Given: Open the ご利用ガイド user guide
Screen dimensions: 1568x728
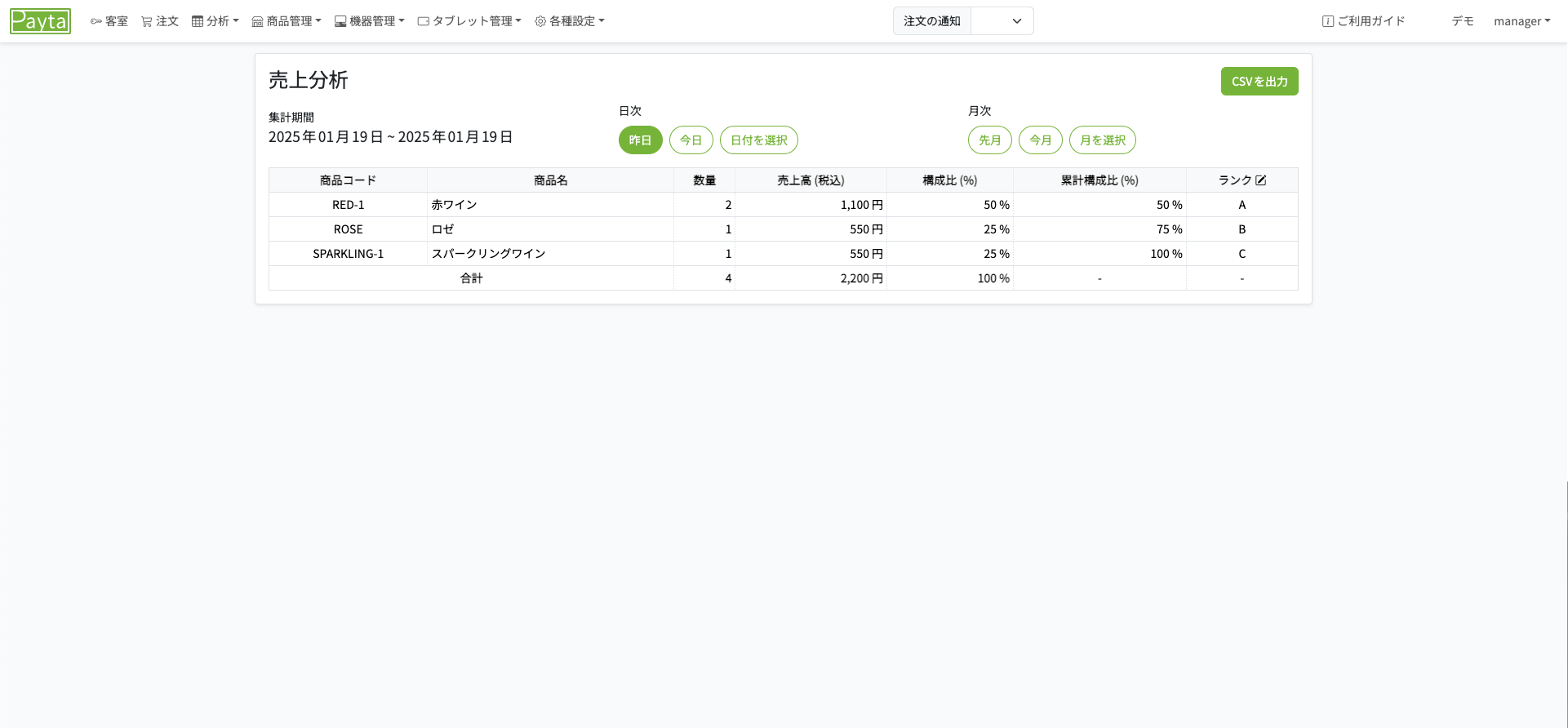Looking at the screenshot, I should 1363,21.
